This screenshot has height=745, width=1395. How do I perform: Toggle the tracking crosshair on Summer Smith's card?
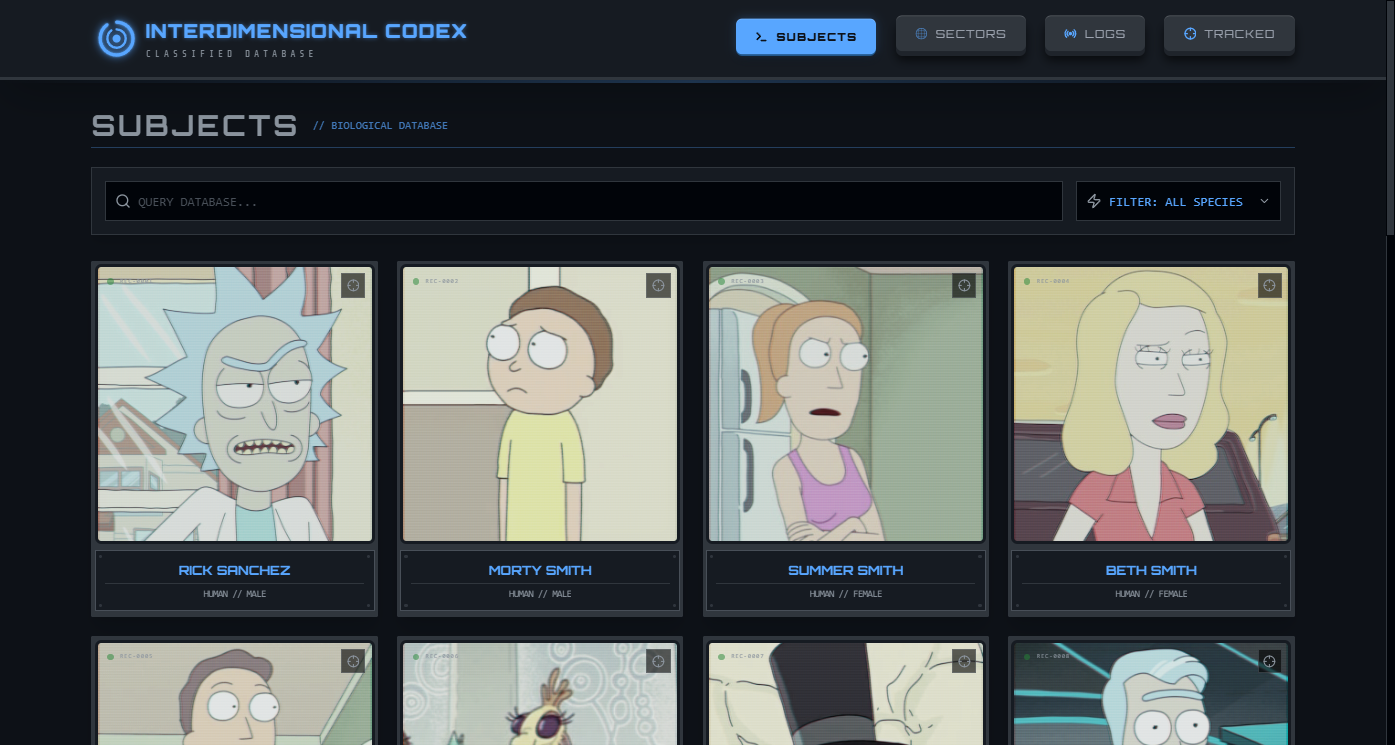964,285
